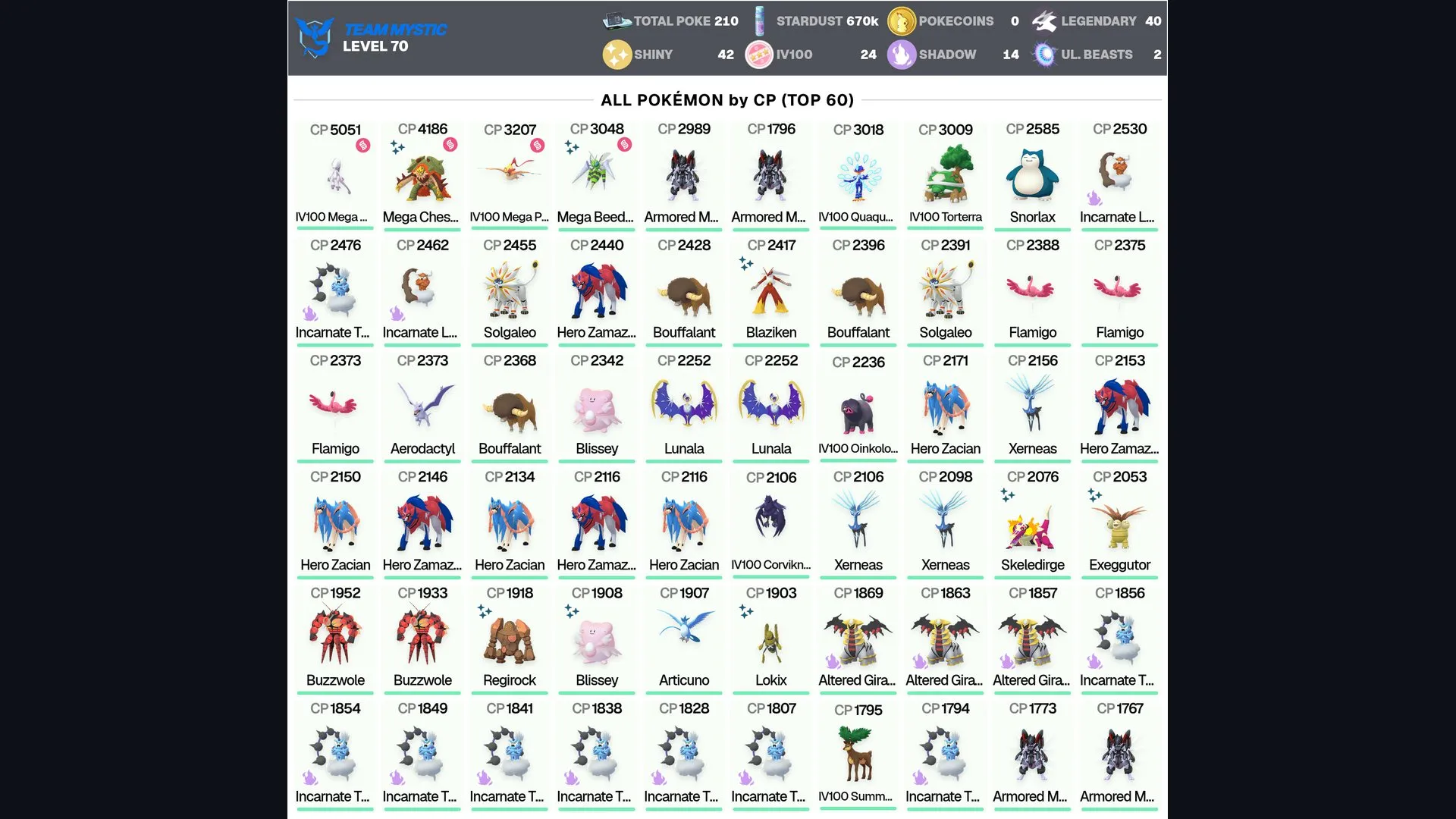
Task: Select the Snorlax CP 2585 card
Action: pos(1032,174)
